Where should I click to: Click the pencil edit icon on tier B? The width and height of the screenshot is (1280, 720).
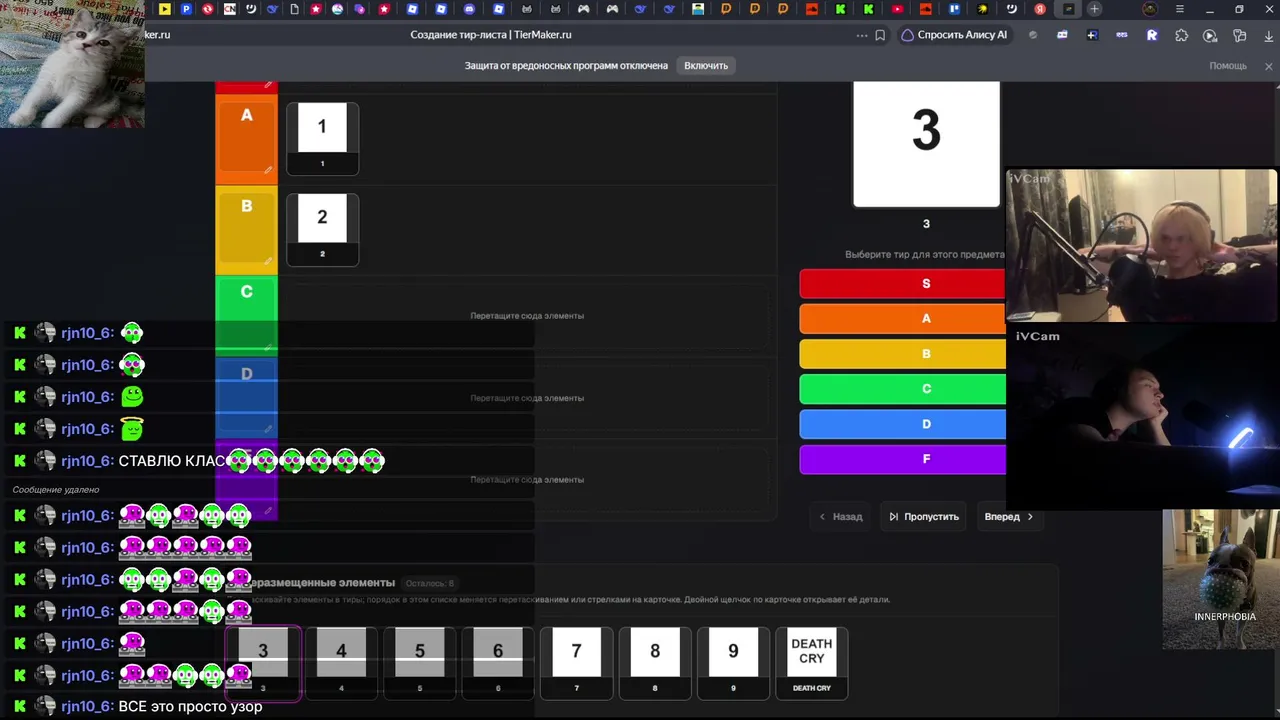coord(268,261)
